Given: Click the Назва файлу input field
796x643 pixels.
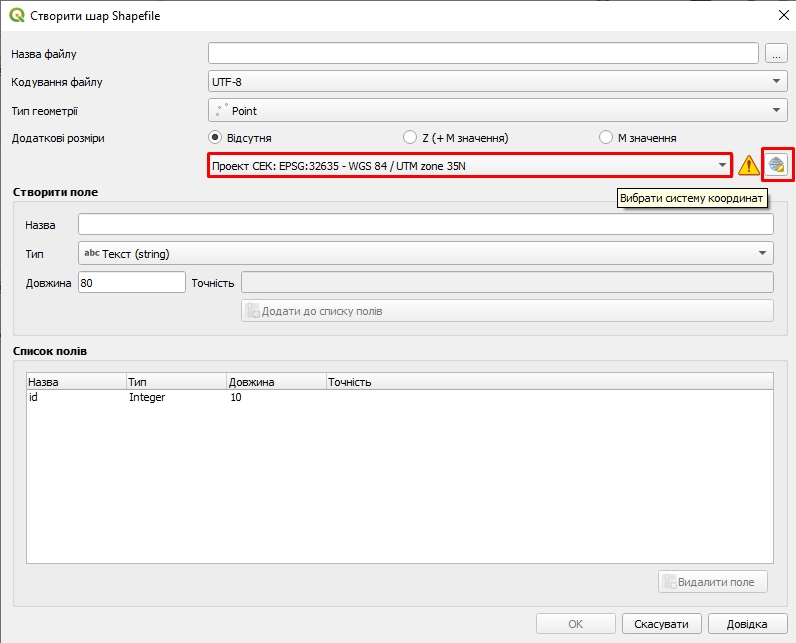Looking at the screenshot, I should 483,54.
